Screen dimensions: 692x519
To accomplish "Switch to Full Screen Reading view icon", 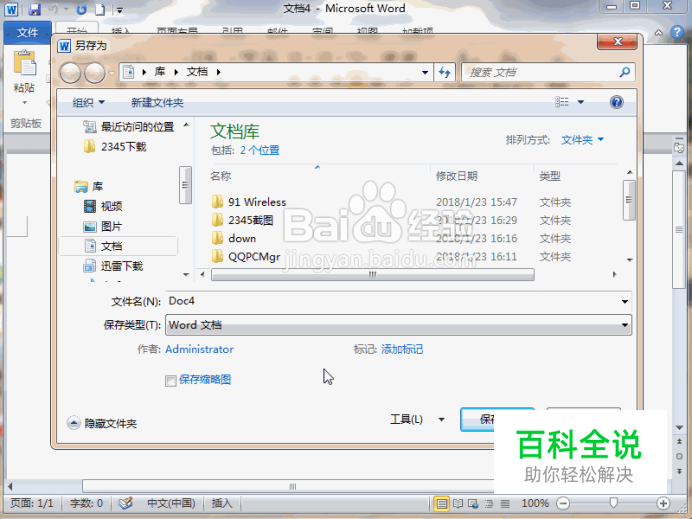I will pos(458,503).
